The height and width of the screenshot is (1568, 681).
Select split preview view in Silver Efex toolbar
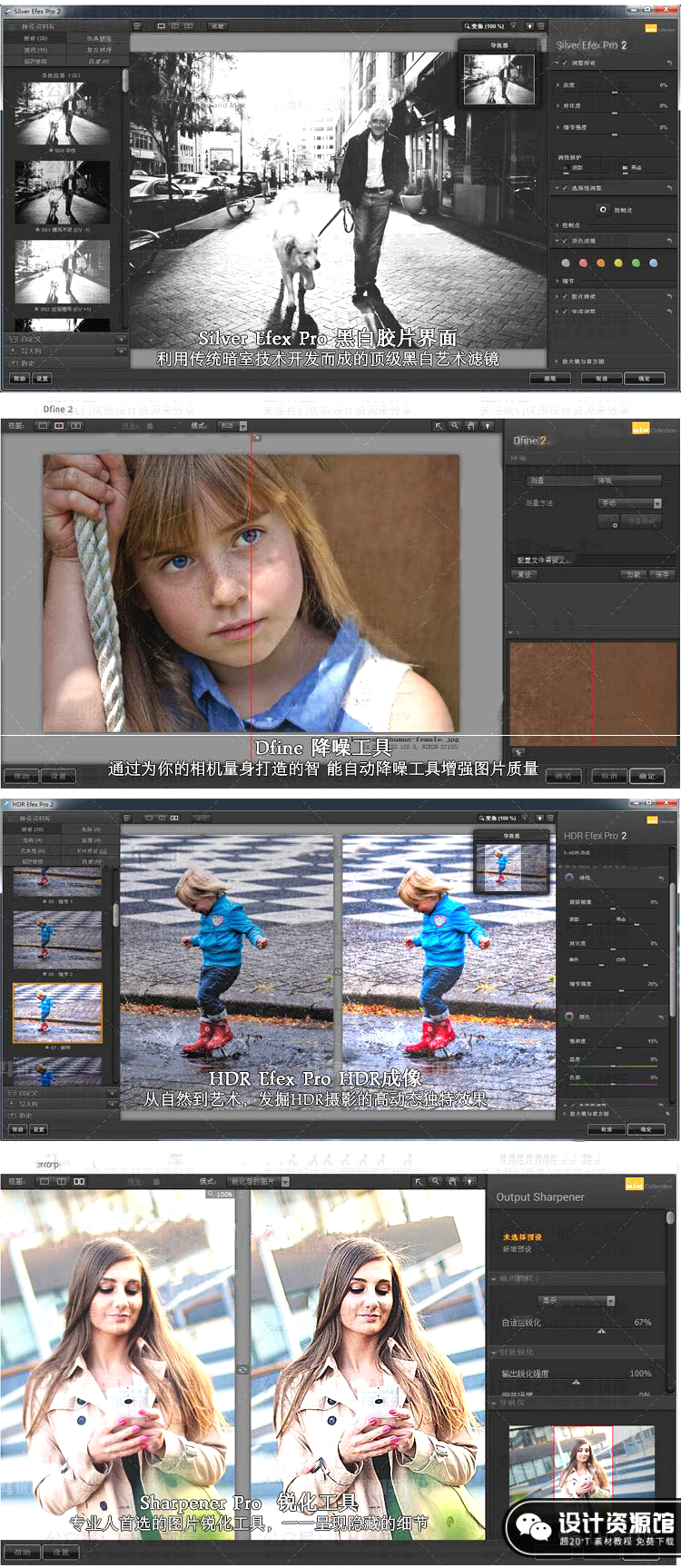(174, 26)
